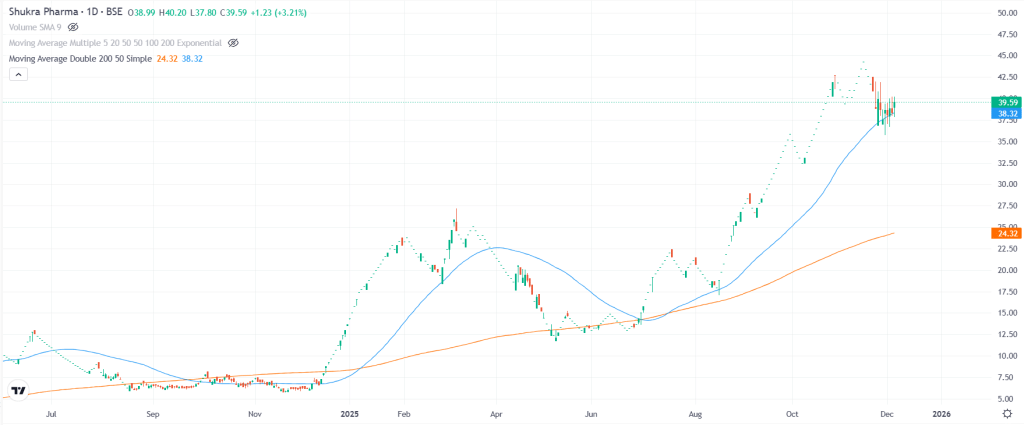The image size is (1024, 425).
Task: Select the Volume SMA 9 legend label
Action: pos(34,28)
